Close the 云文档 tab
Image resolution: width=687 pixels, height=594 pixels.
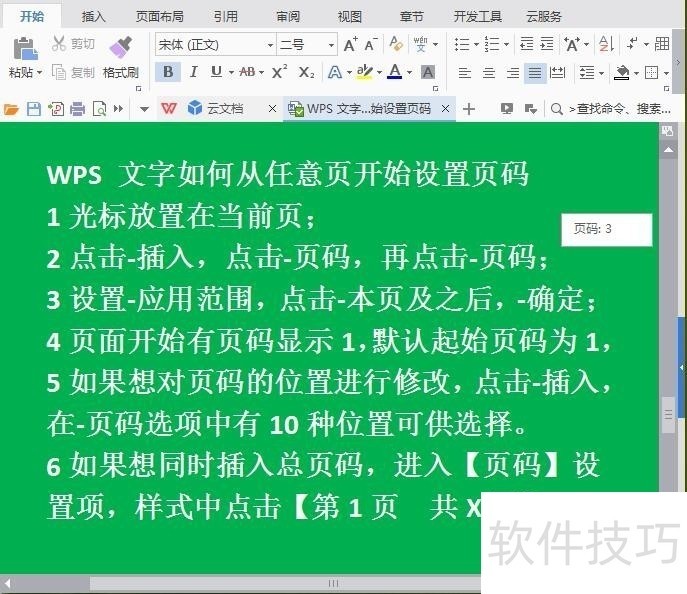(x=272, y=108)
